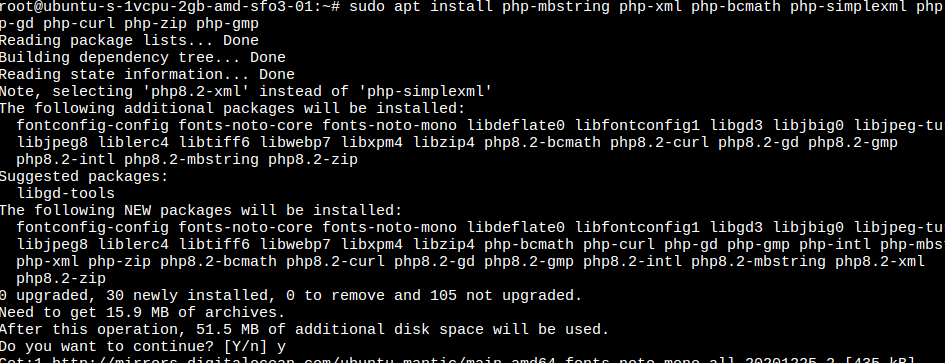Click the root@ubuntu-s-1vcpu-2gb-amd-sfo3-01 shell prompt
Viewport: 945px width, 363px height.
click(x=171, y=7)
